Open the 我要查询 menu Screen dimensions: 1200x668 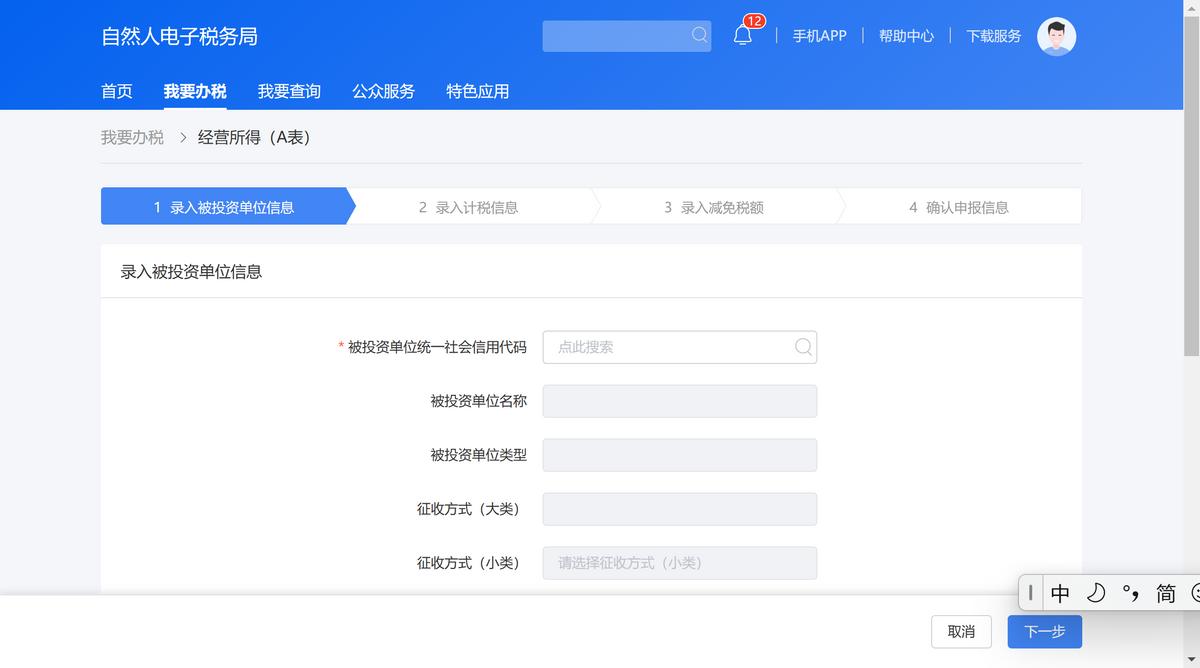coord(289,91)
